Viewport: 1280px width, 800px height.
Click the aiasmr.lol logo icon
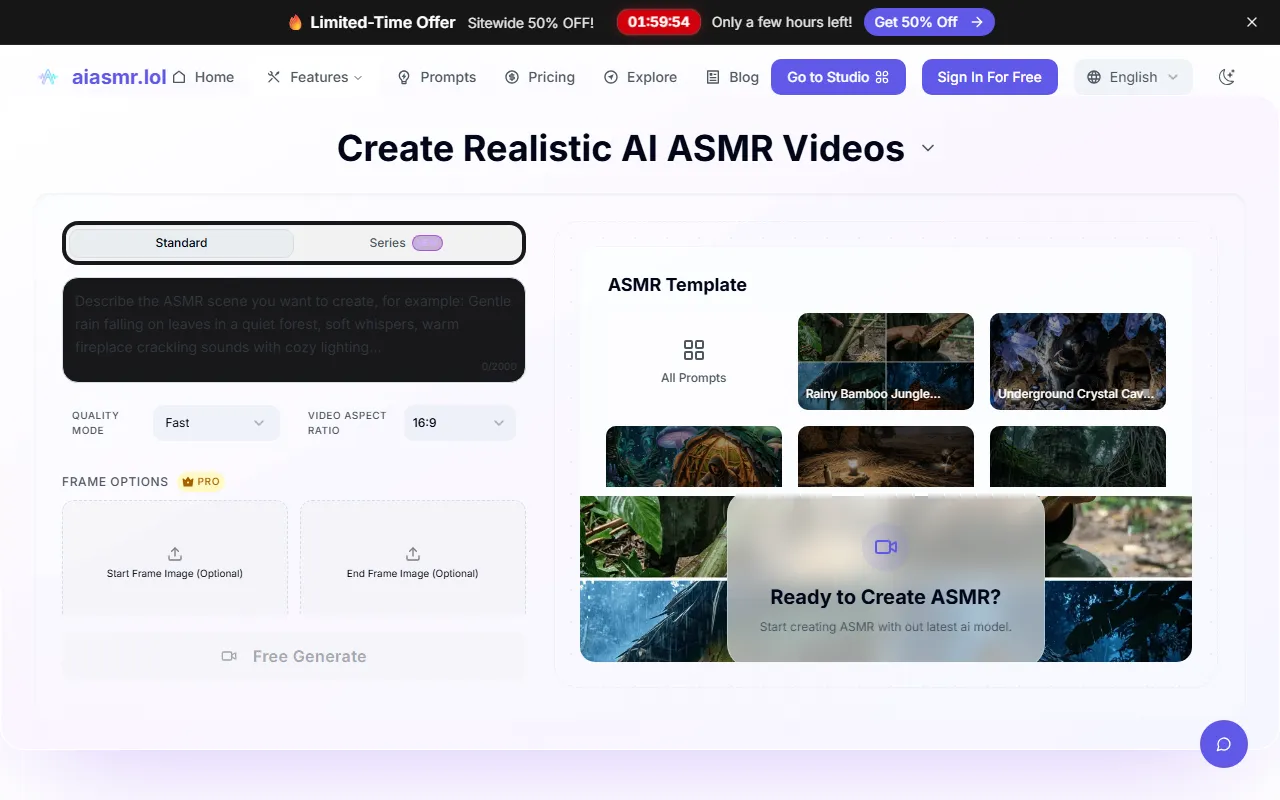48,77
